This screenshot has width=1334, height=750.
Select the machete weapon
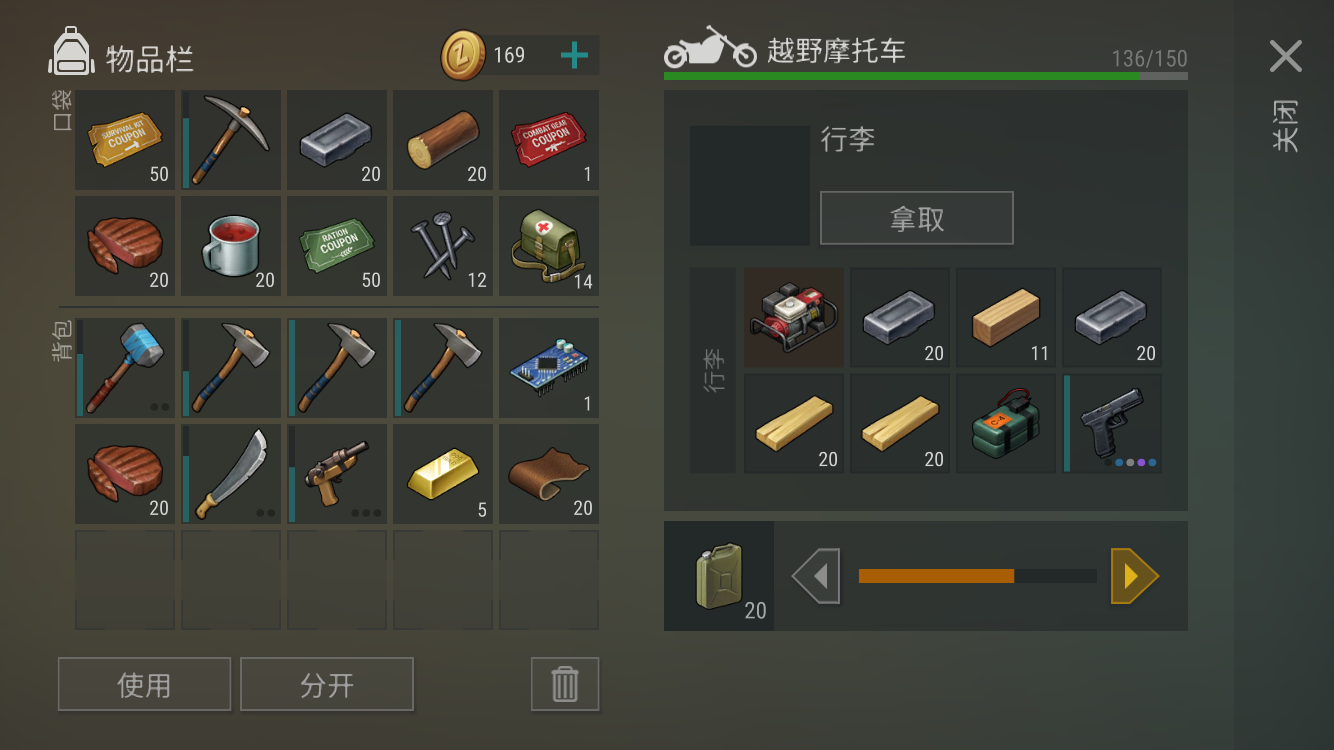[x=231, y=474]
